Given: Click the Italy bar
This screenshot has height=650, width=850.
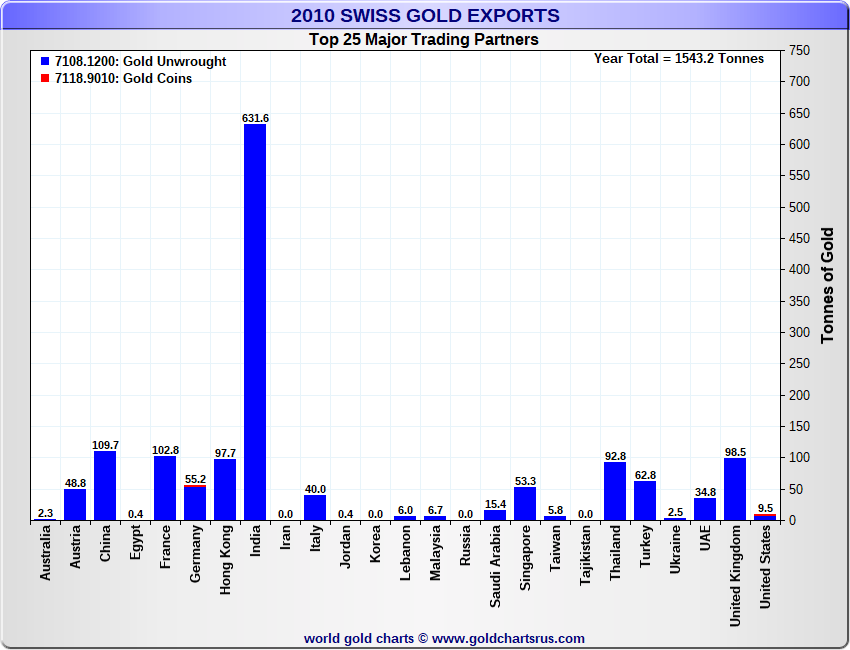Looking at the screenshot, I should pos(315,508).
